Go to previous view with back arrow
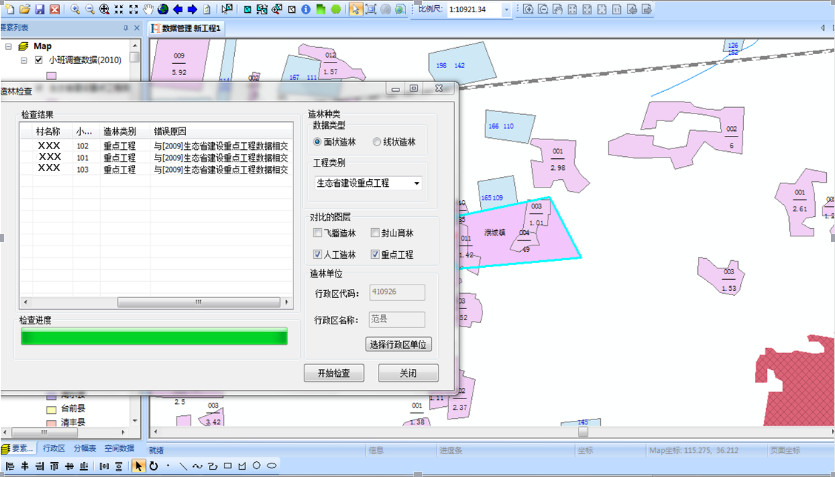 (178, 9)
